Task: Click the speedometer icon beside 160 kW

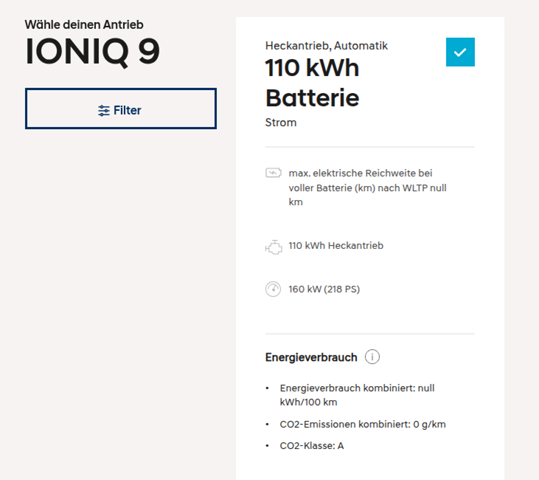Action: (273, 289)
